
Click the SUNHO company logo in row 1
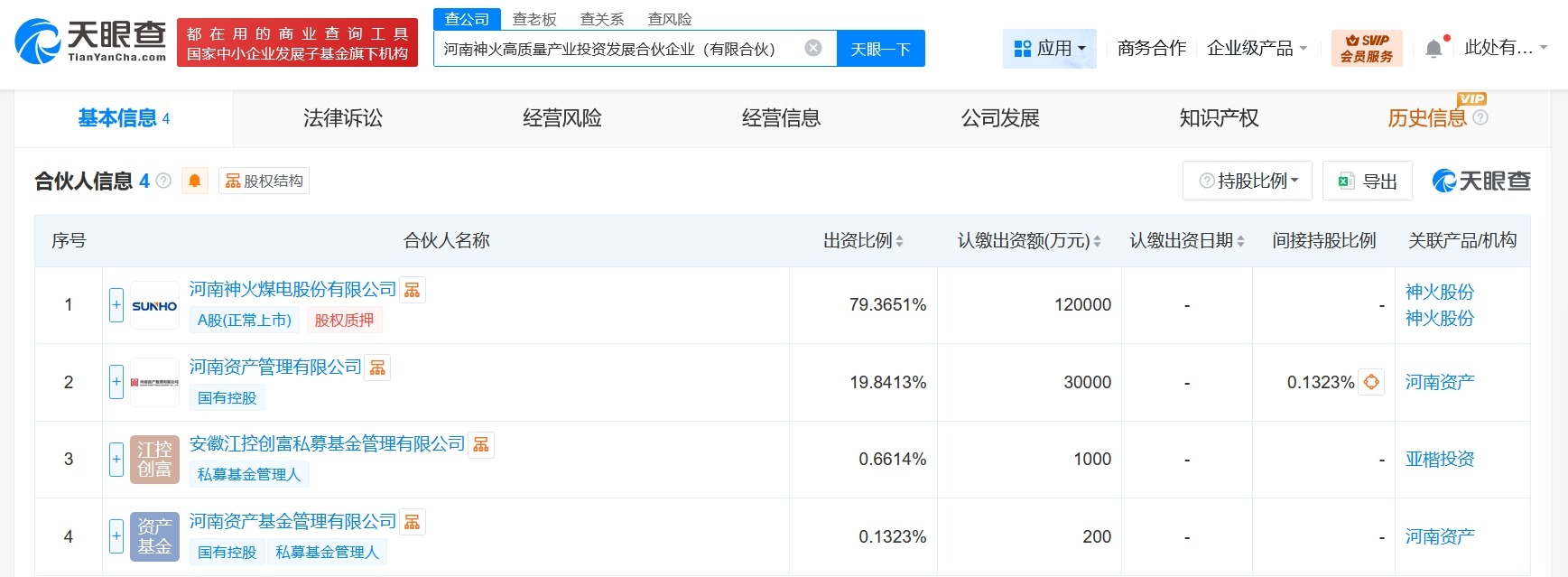coord(154,305)
